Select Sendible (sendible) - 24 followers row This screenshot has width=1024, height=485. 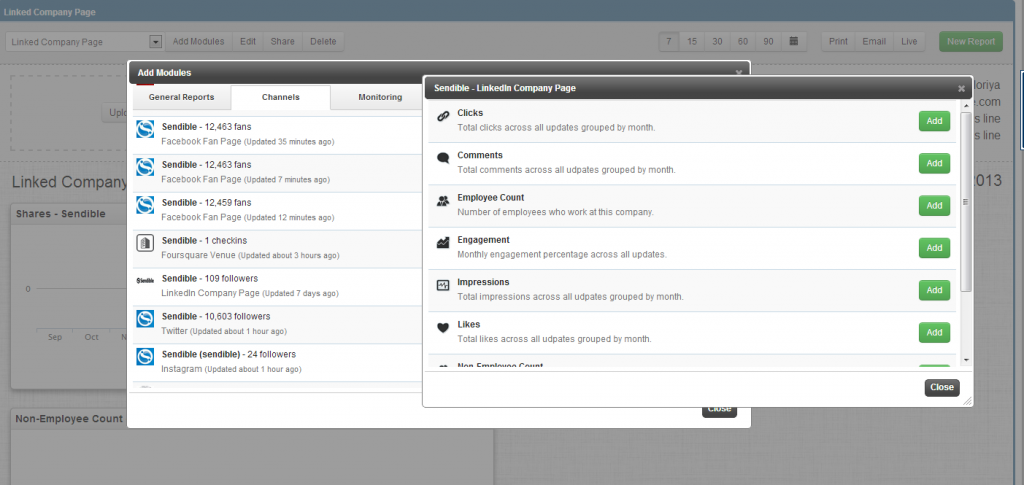tap(278, 362)
